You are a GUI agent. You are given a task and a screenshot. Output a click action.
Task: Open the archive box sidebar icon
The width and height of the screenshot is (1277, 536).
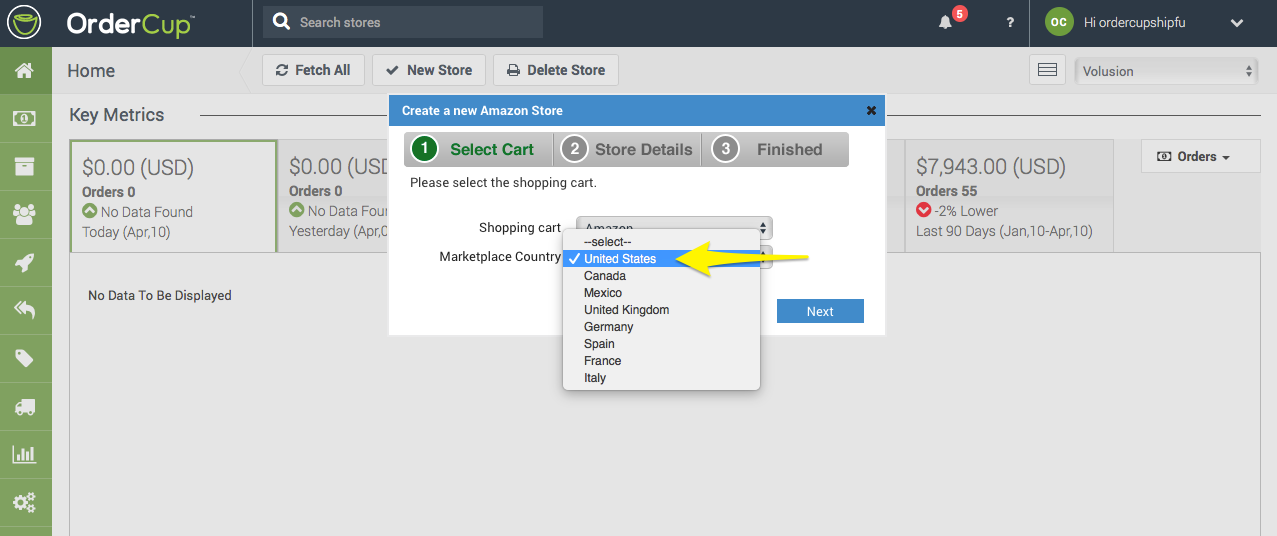click(25, 167)
